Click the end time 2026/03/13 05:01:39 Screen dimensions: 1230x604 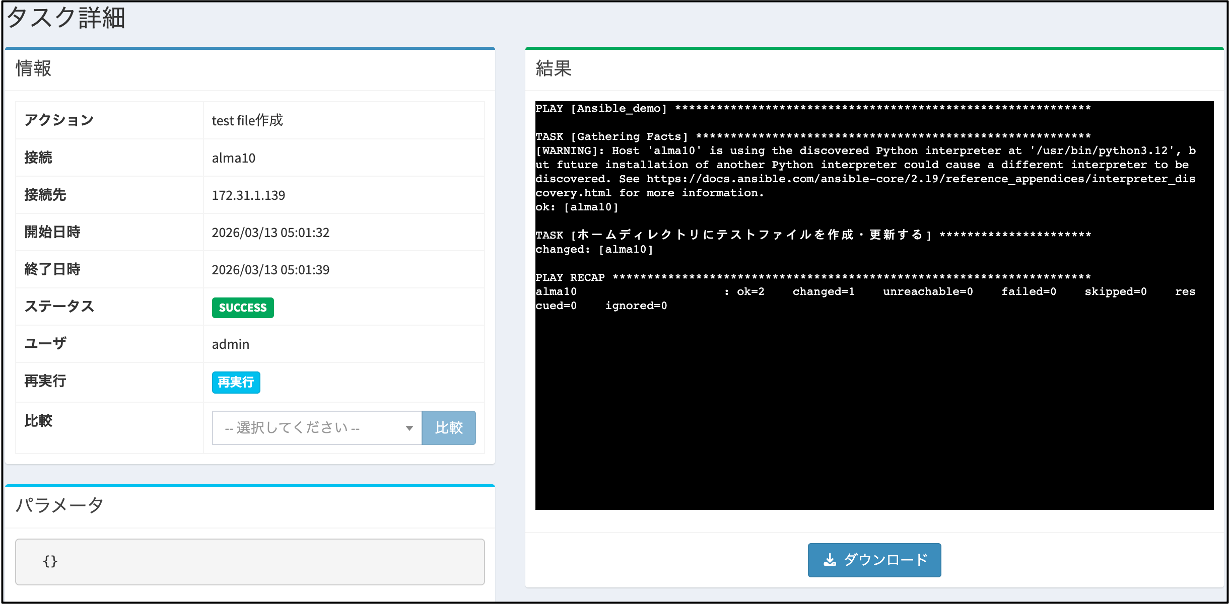[x=270, y=270]
